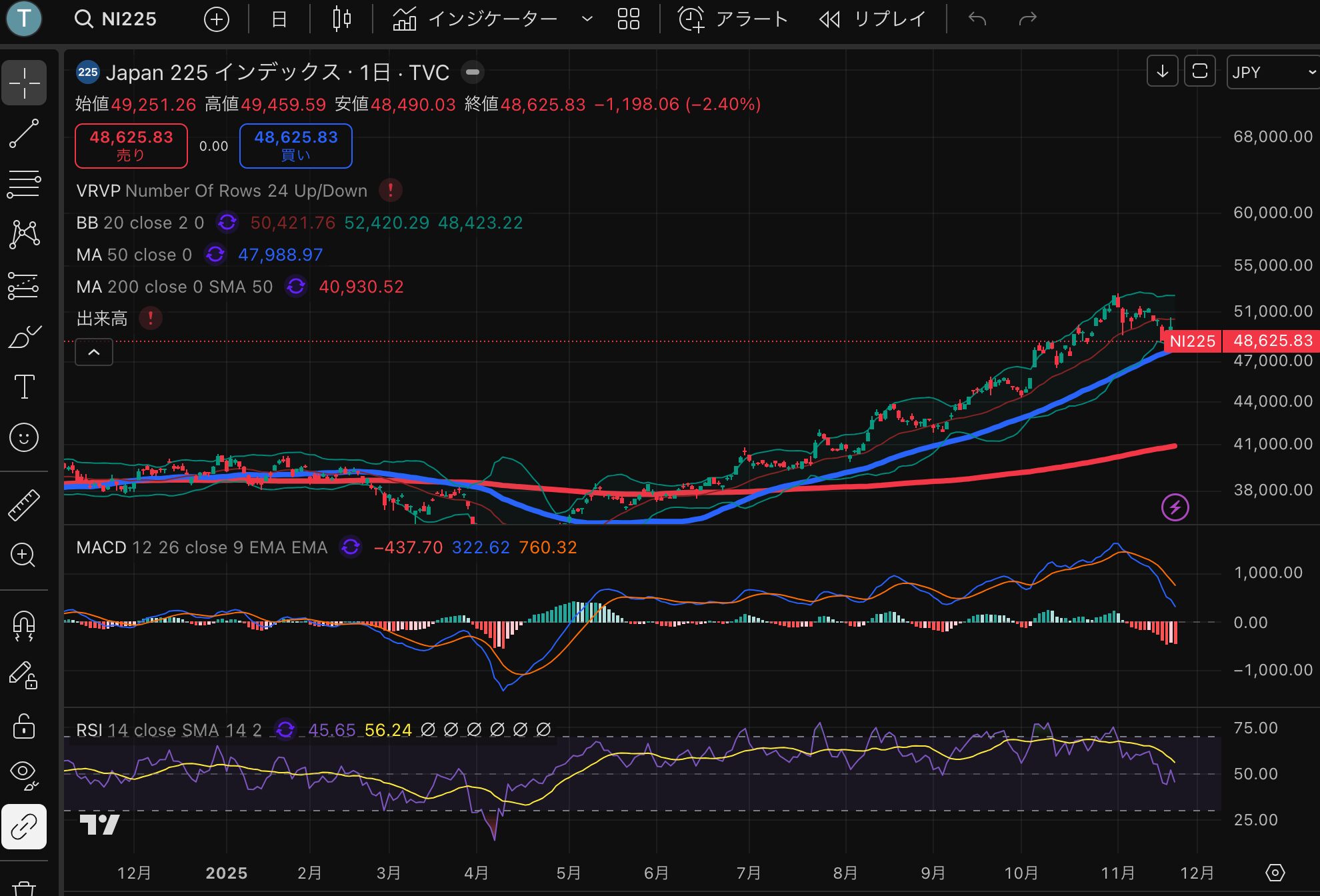Click the red 売り sell button
Image resolution: width=1320 pixels, height=896 pixels.
tap(131, 145)
